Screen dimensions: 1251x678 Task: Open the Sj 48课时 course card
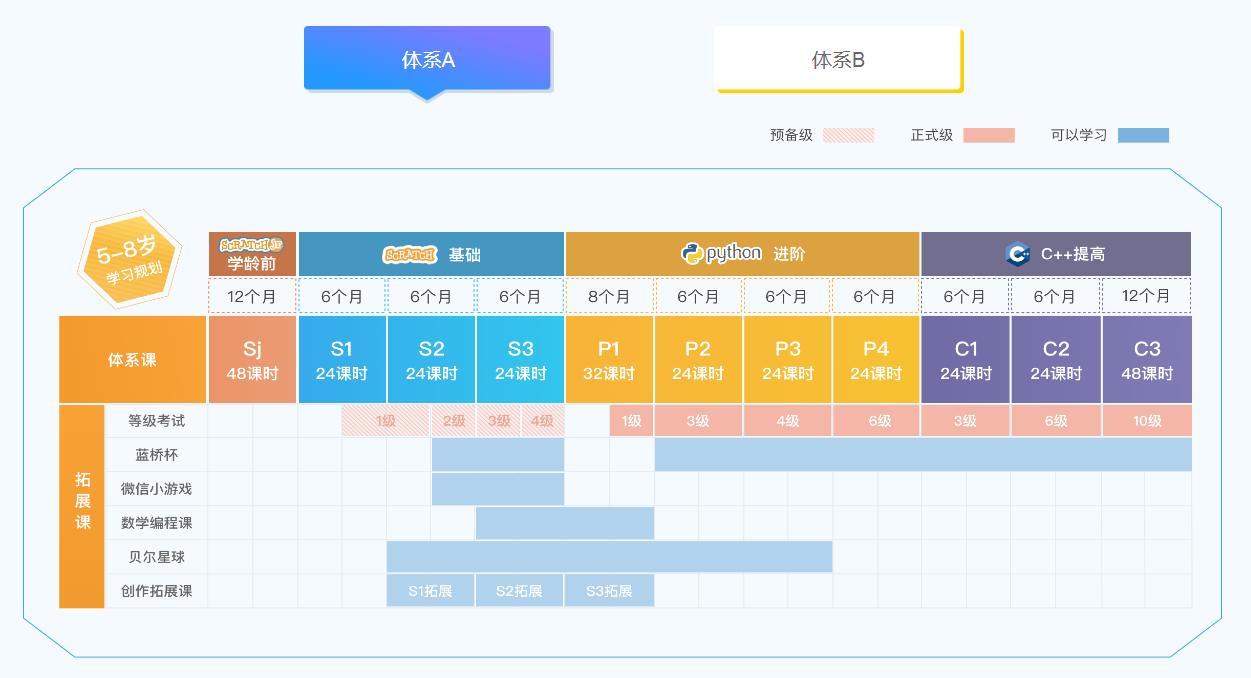(x=252, y=358)
